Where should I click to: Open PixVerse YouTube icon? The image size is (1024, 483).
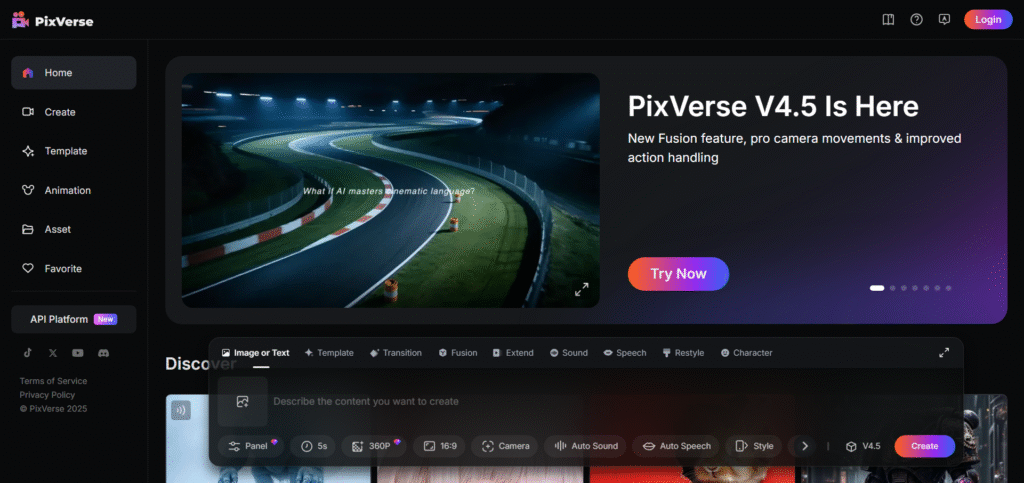tap(78, 352)
